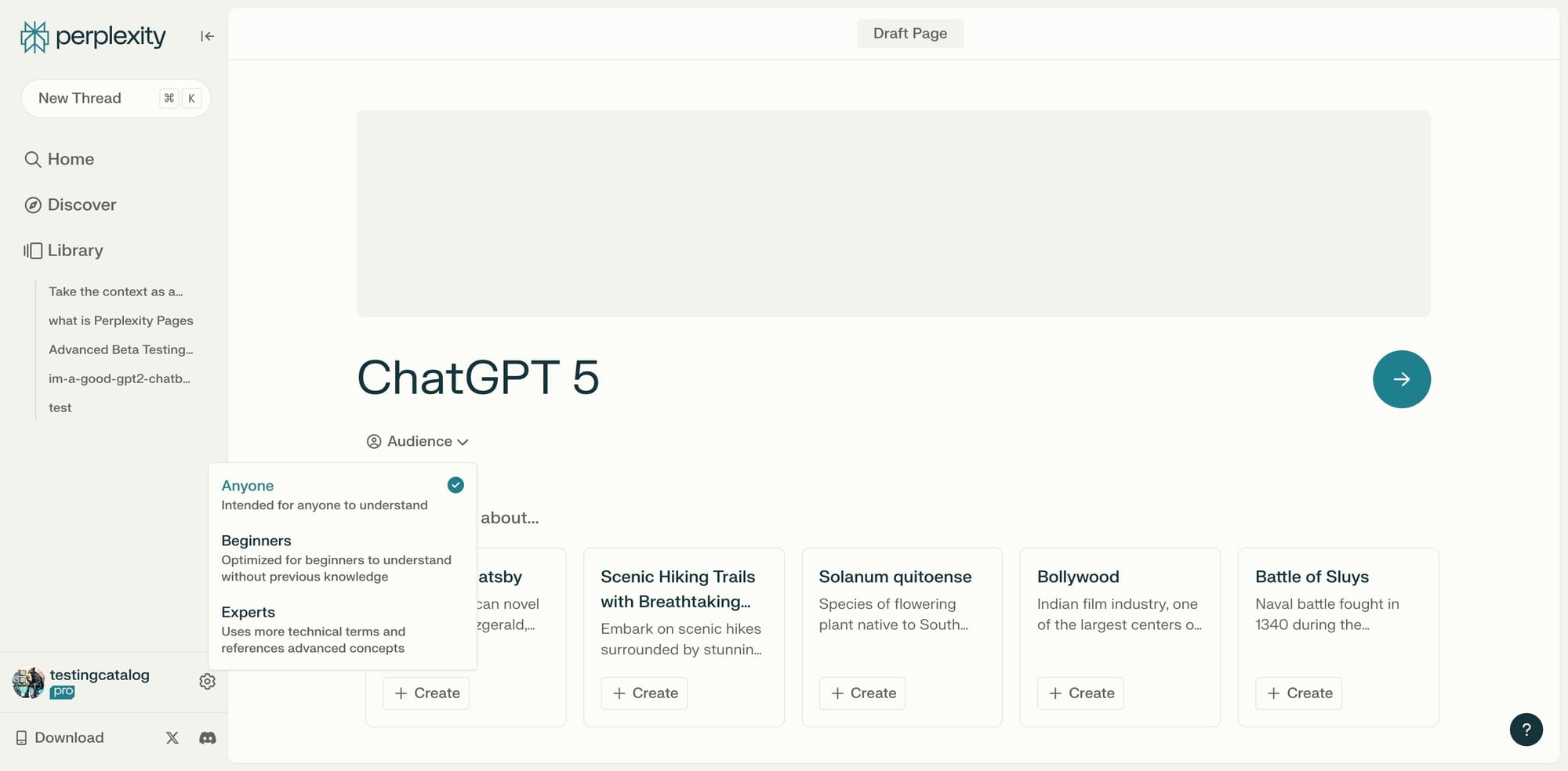Open the 'test' thread from Library
The height and width of the screenshot is (771, 1568).
[x=60, y=407]
